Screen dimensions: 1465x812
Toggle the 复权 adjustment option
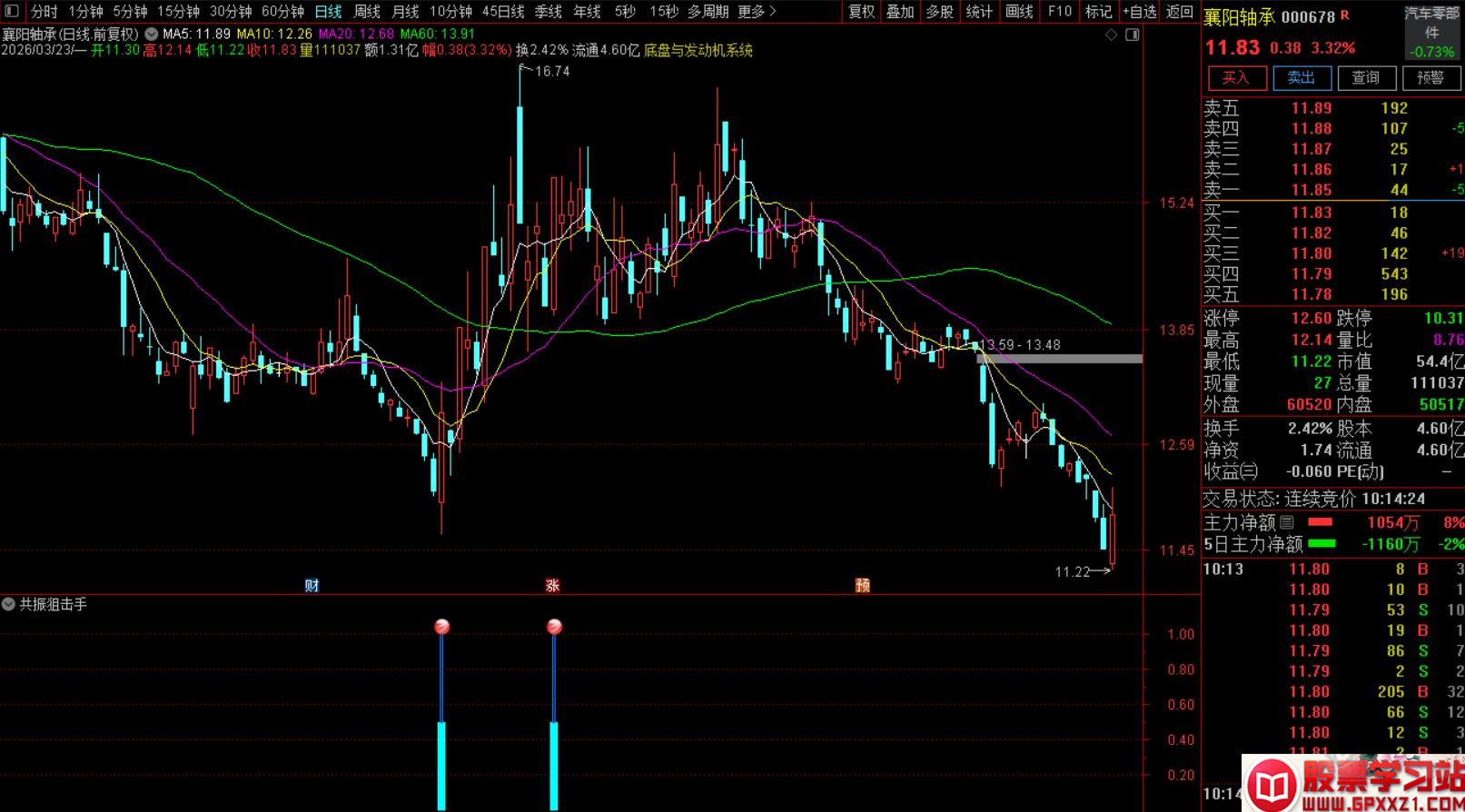click(861, 11)
